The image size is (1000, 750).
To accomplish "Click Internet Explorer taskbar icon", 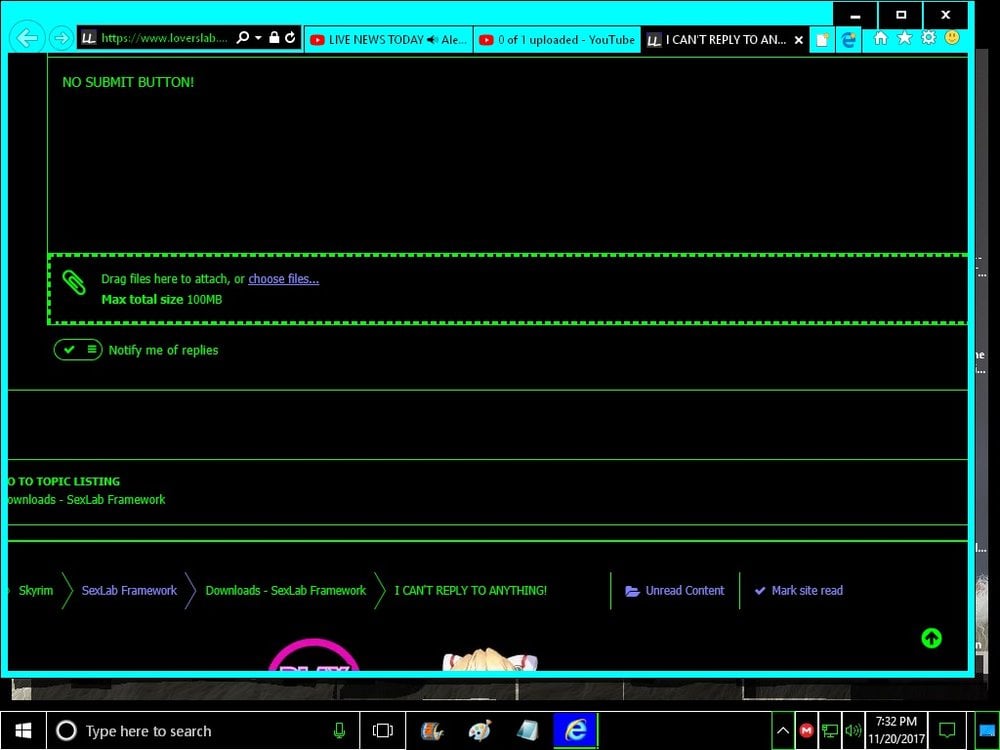I will point(575,731).
